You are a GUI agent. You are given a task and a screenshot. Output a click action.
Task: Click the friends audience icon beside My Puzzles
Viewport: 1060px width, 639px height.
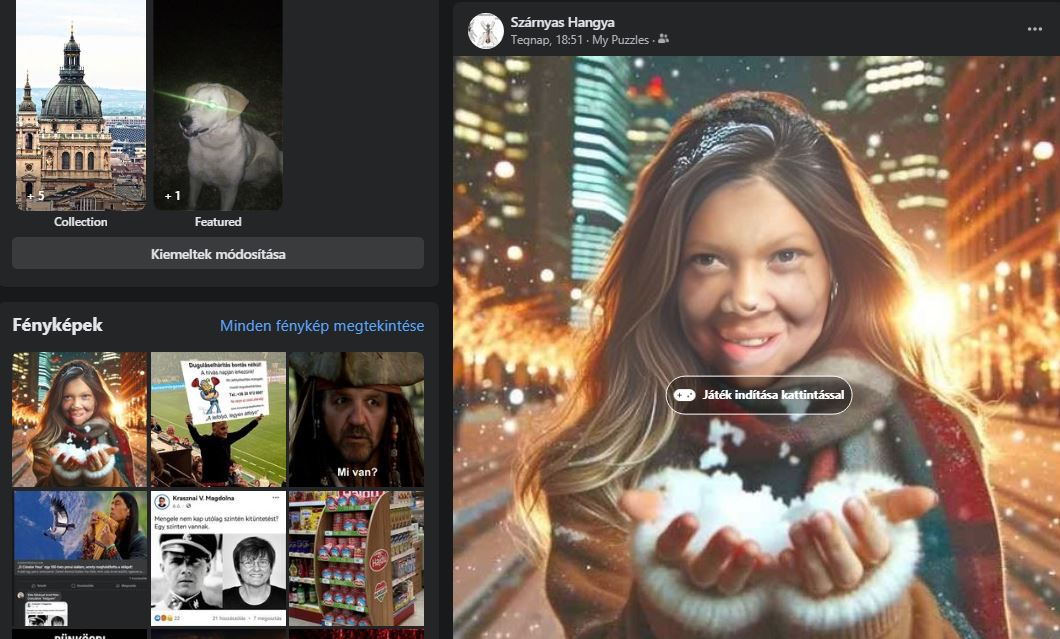663,40
